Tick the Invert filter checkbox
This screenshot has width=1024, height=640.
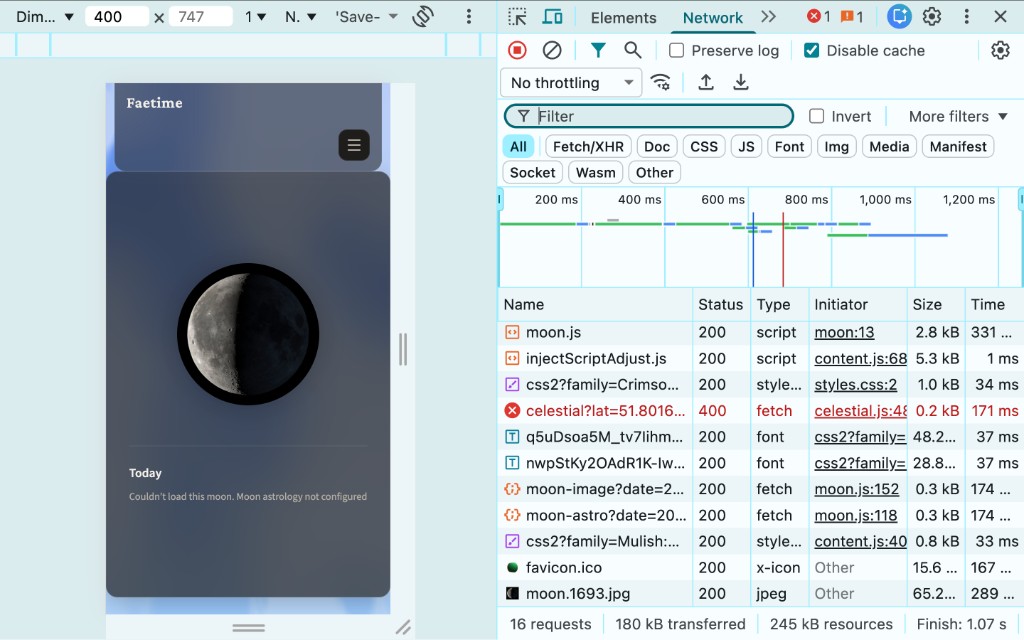[x=817, y=116]
